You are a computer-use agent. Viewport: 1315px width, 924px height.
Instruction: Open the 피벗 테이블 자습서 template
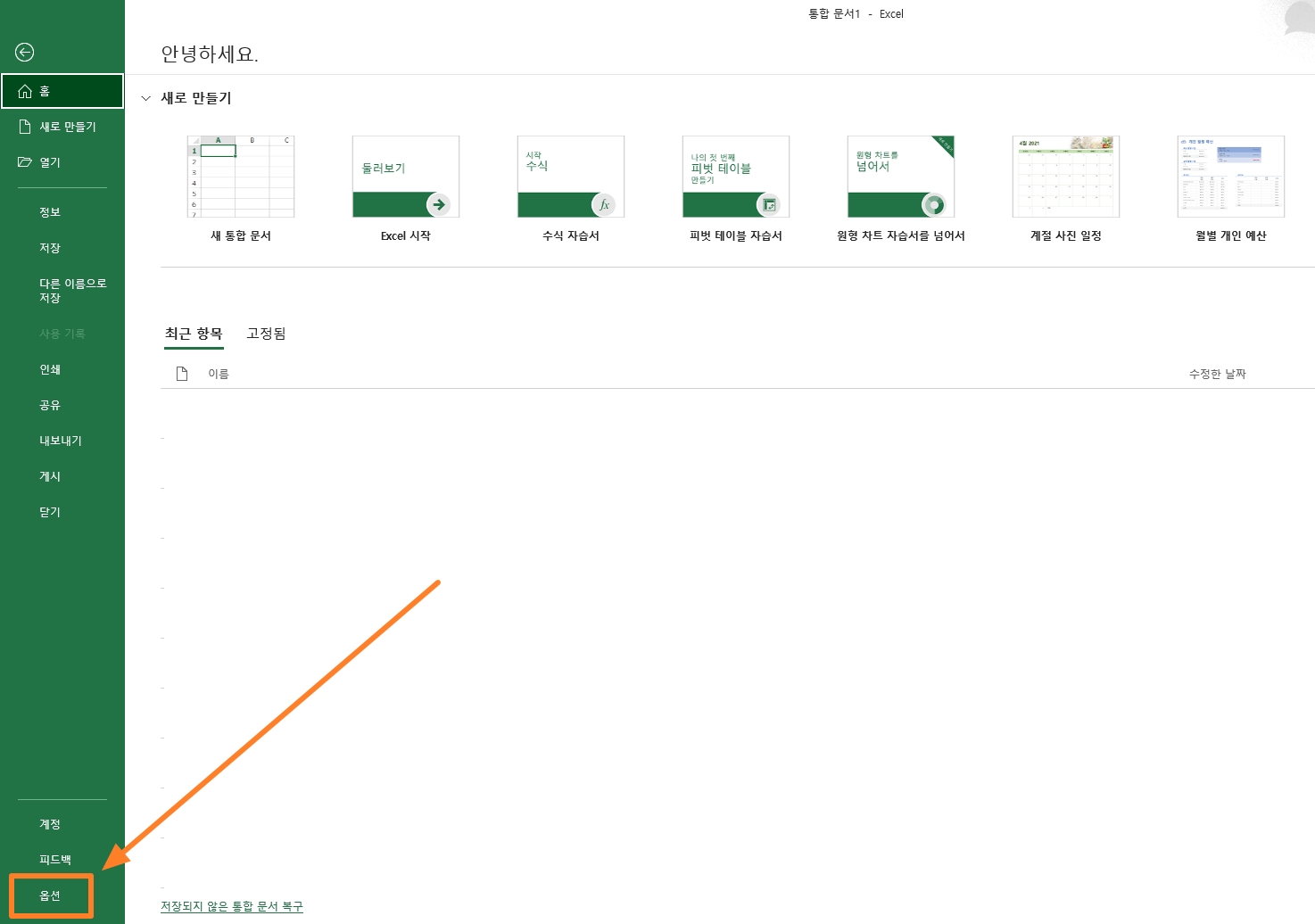(736, 177)
